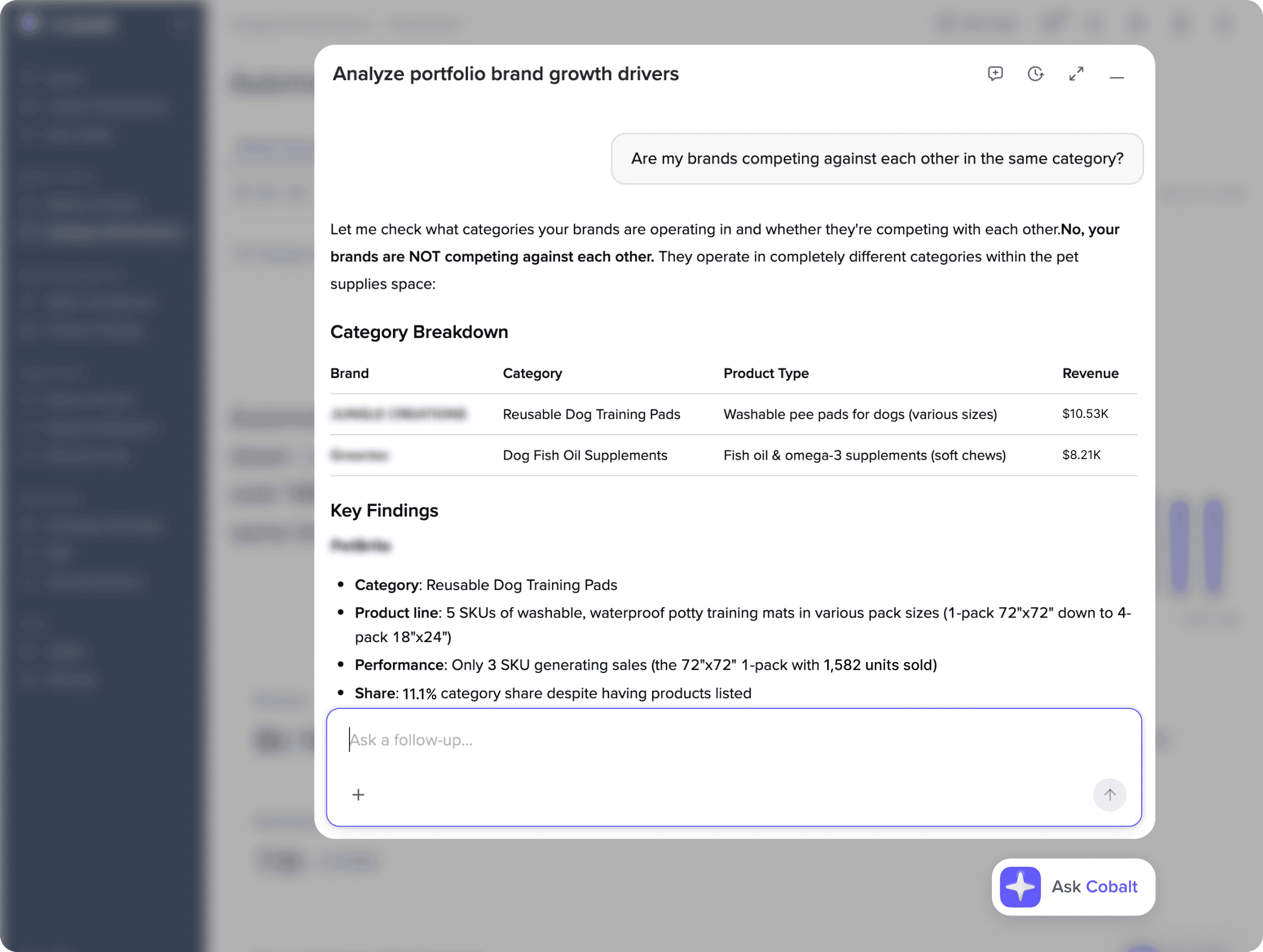Send the message with the up-arrow button
This screenshot has width=1263, height=952.
[x=1109, y=794]
